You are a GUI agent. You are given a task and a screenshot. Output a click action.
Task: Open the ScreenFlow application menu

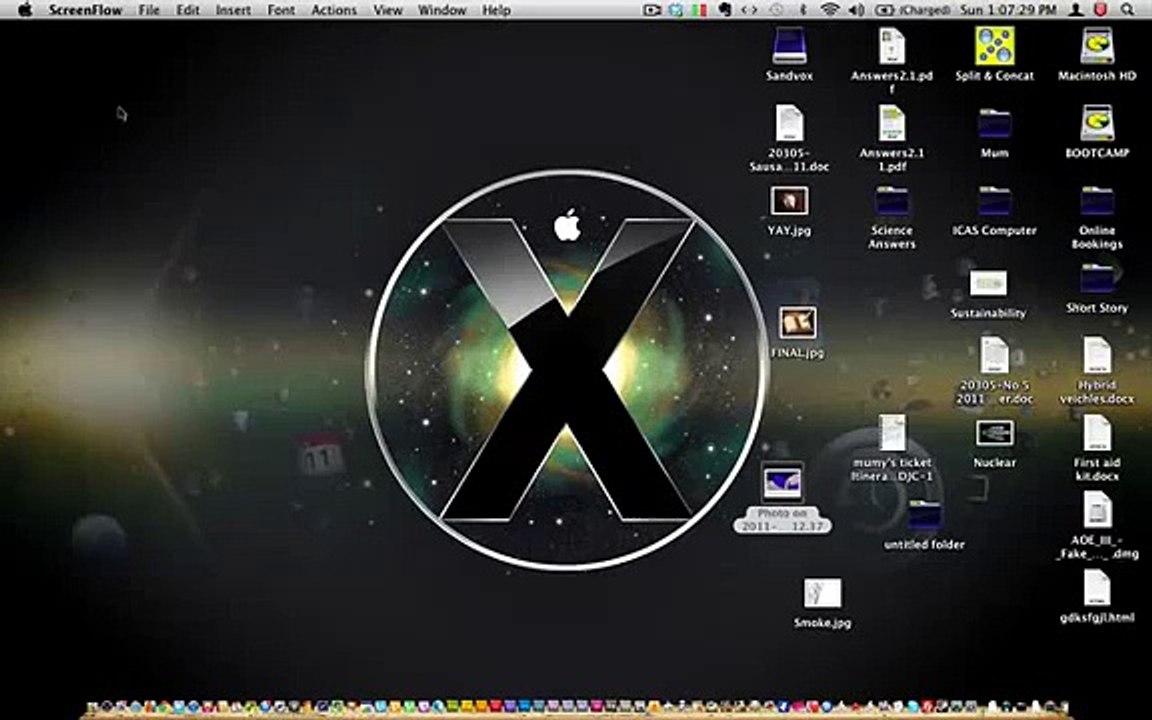click(86, 10)
